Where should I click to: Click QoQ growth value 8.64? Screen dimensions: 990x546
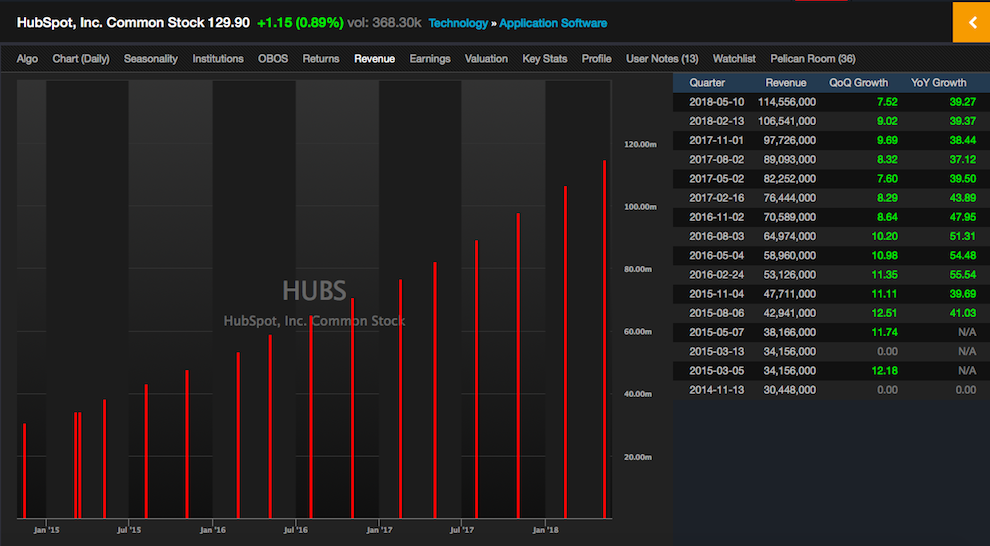[887, 217]
